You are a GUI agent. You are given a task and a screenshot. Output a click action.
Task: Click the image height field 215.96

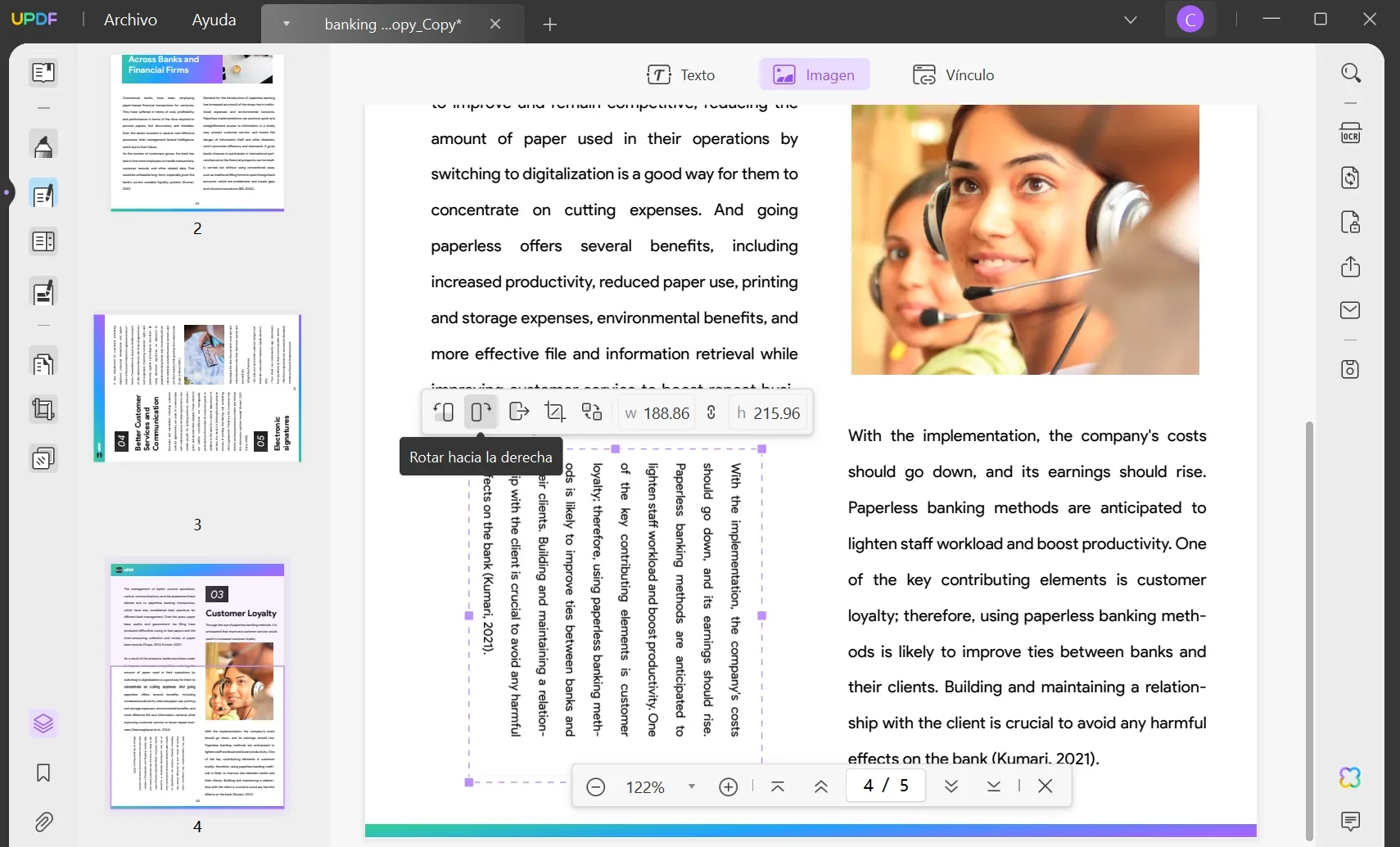768,412
